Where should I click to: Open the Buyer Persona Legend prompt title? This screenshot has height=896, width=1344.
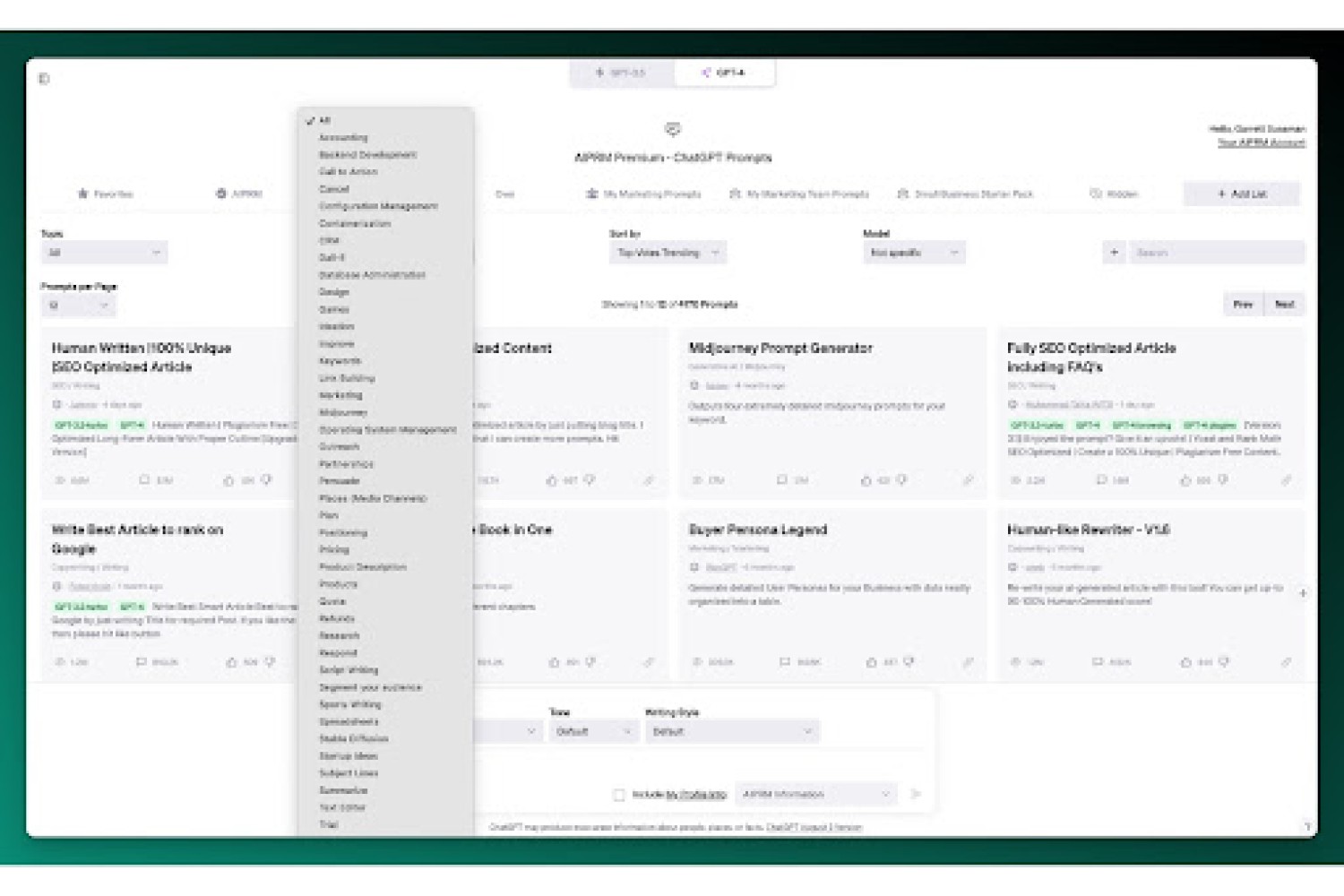click(757, 530)
